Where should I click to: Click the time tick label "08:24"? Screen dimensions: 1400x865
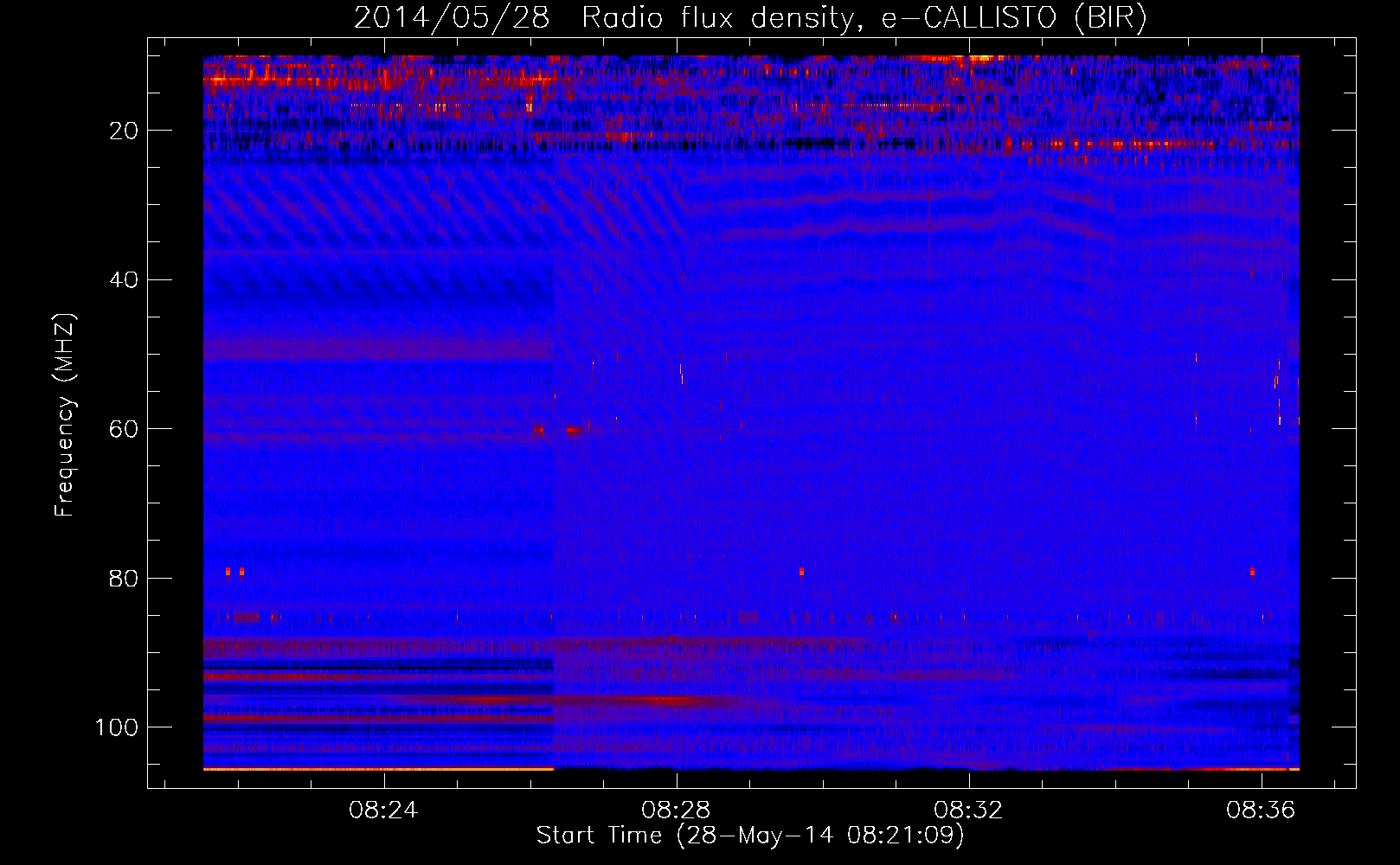tap(383, 811)
